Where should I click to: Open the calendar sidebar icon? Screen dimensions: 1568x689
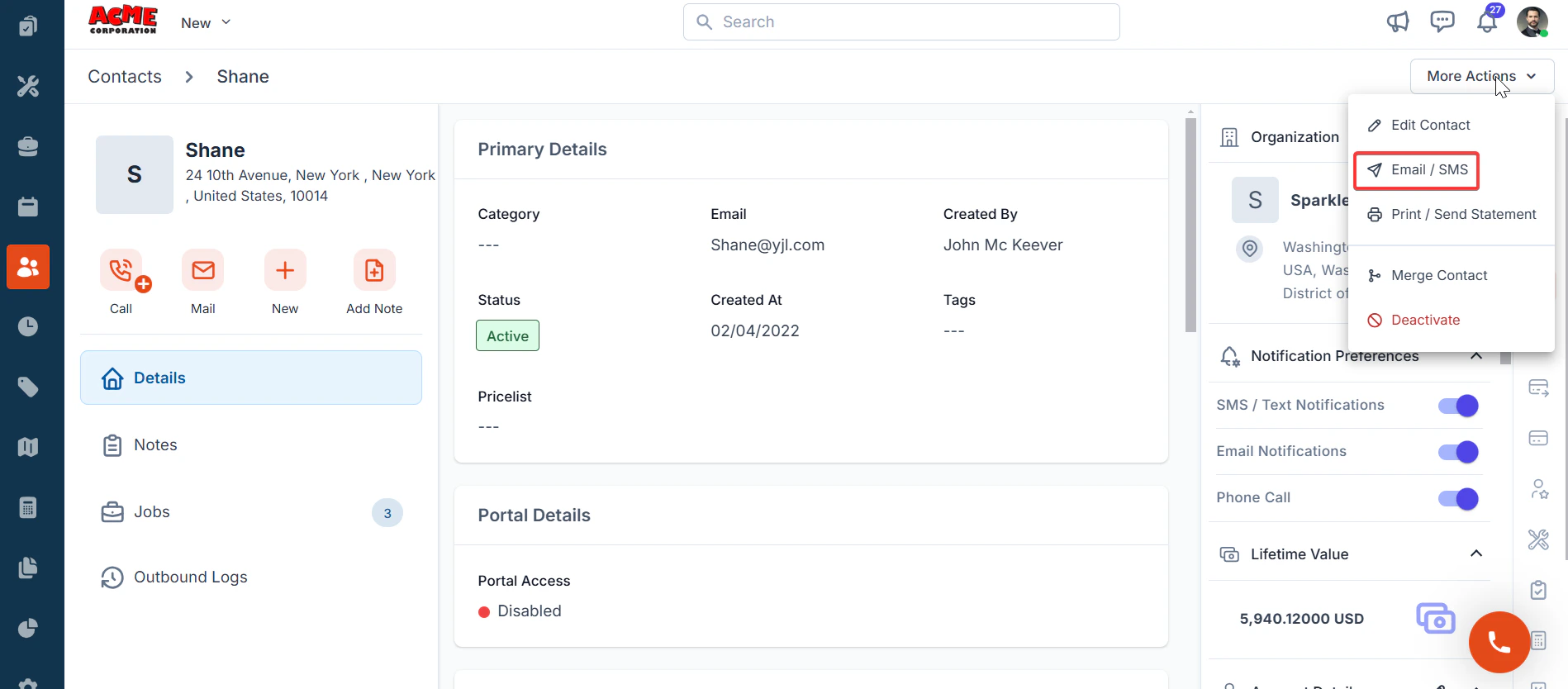[28, 207]
